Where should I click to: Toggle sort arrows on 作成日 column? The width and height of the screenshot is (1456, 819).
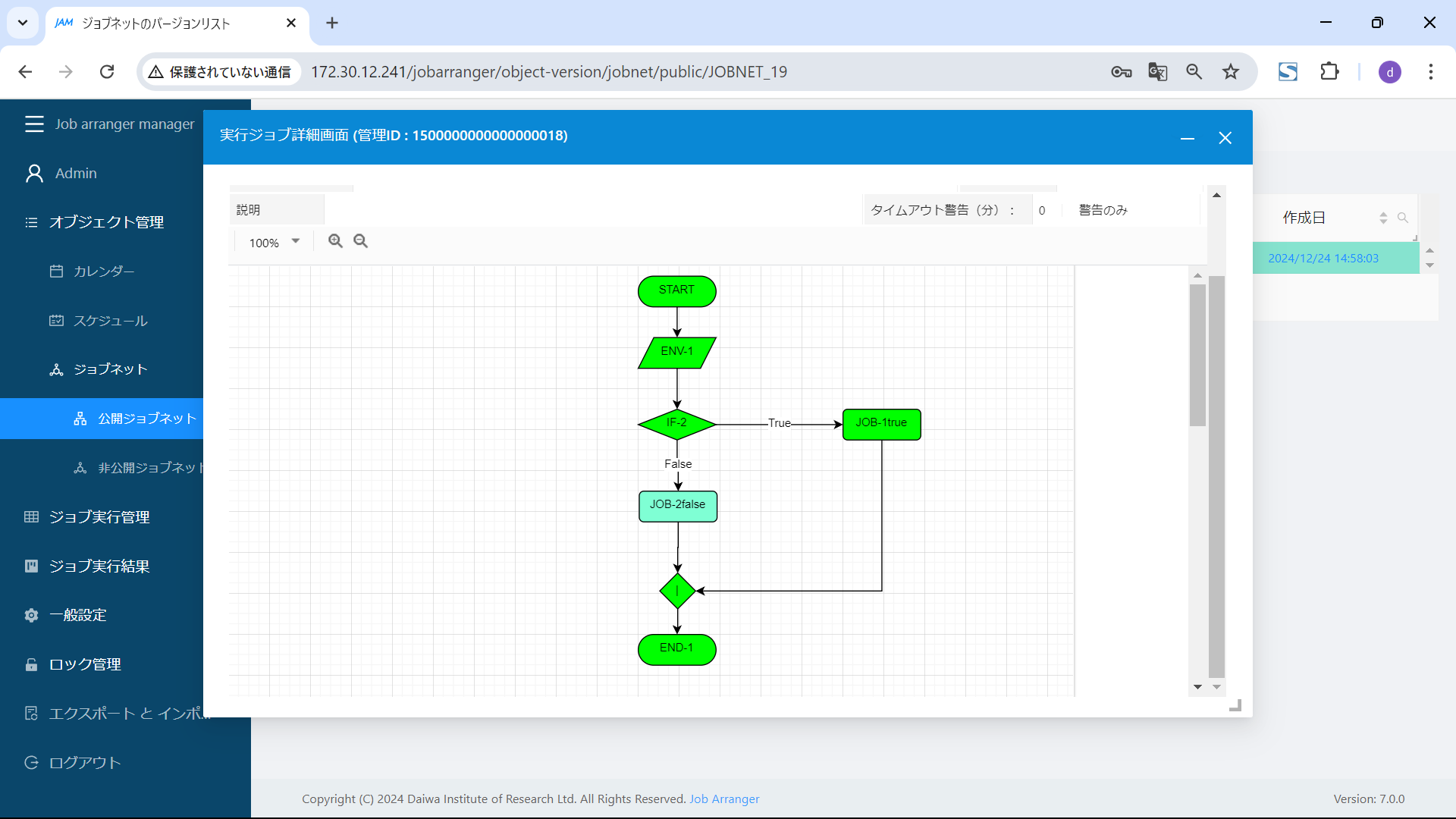point(1383,218)
